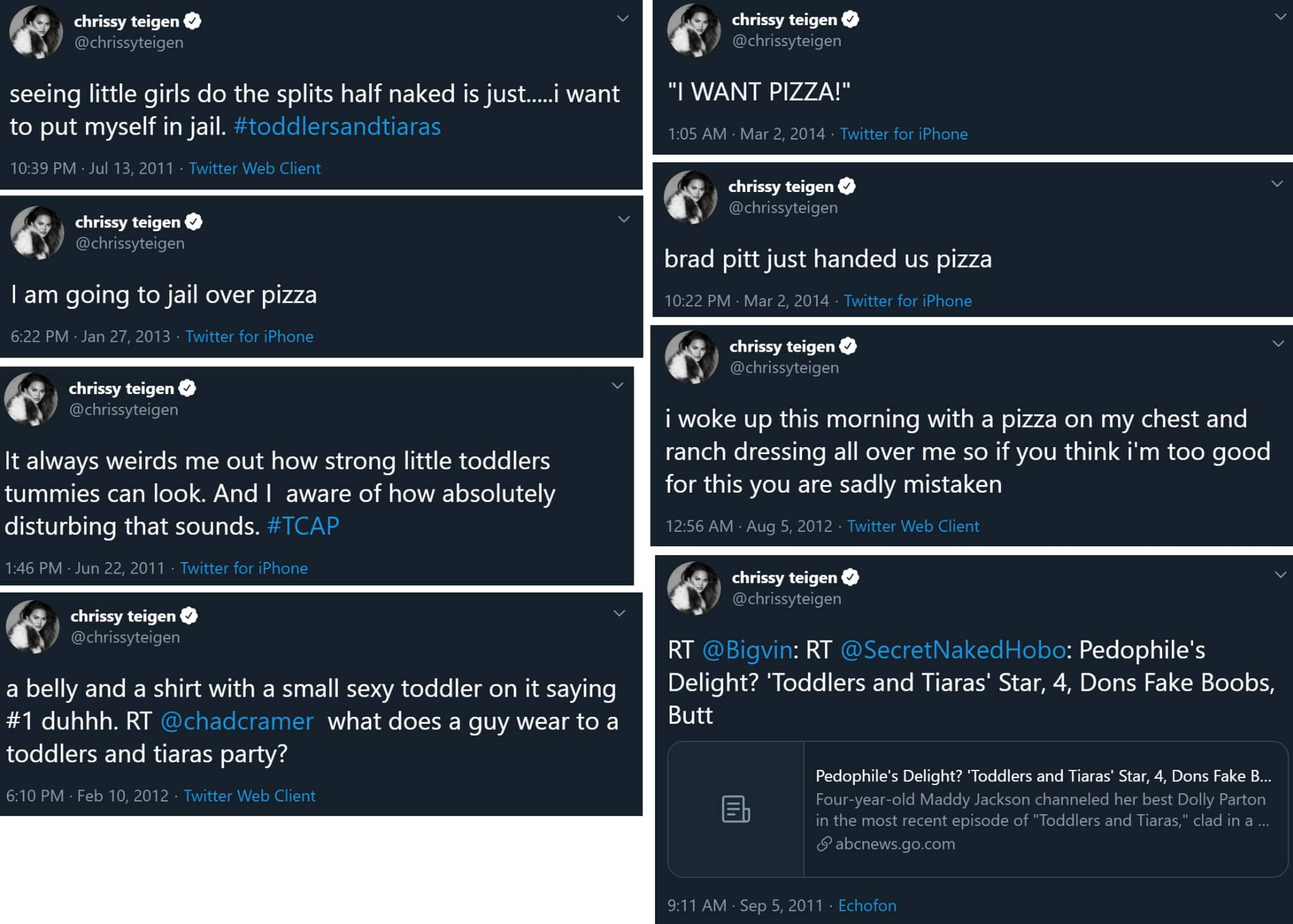Open the #TCAP hashtag
Viewport: 1293px width, 924px height.
tap(303, 526)
